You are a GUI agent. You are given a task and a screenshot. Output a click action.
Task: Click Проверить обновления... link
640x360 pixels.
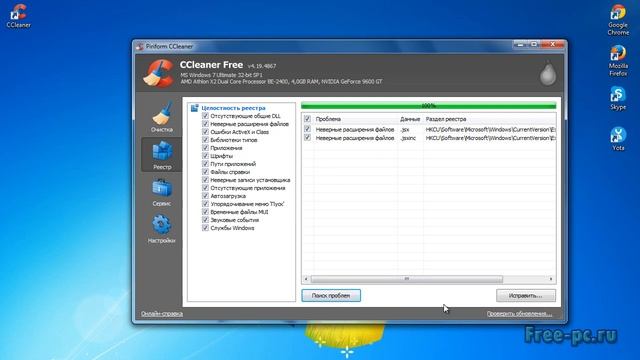(519, 313)
